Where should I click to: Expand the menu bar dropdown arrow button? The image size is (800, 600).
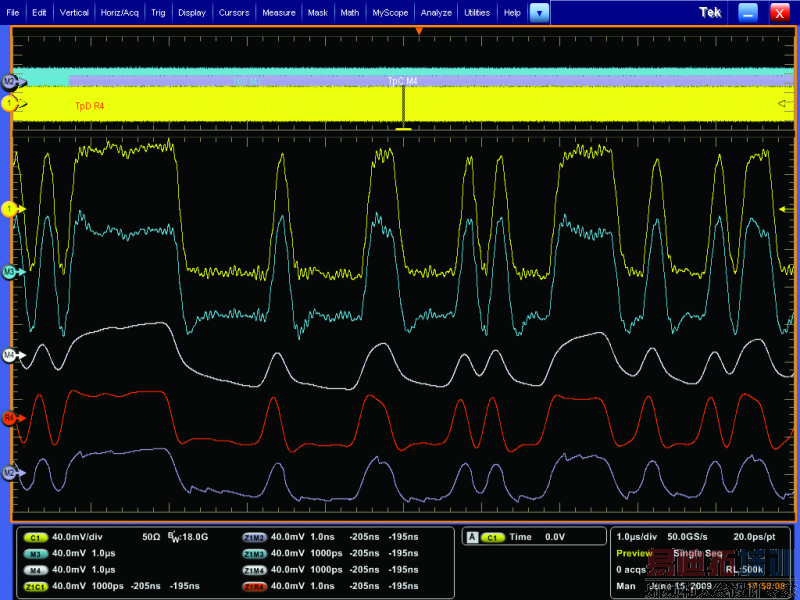(539, 13)
